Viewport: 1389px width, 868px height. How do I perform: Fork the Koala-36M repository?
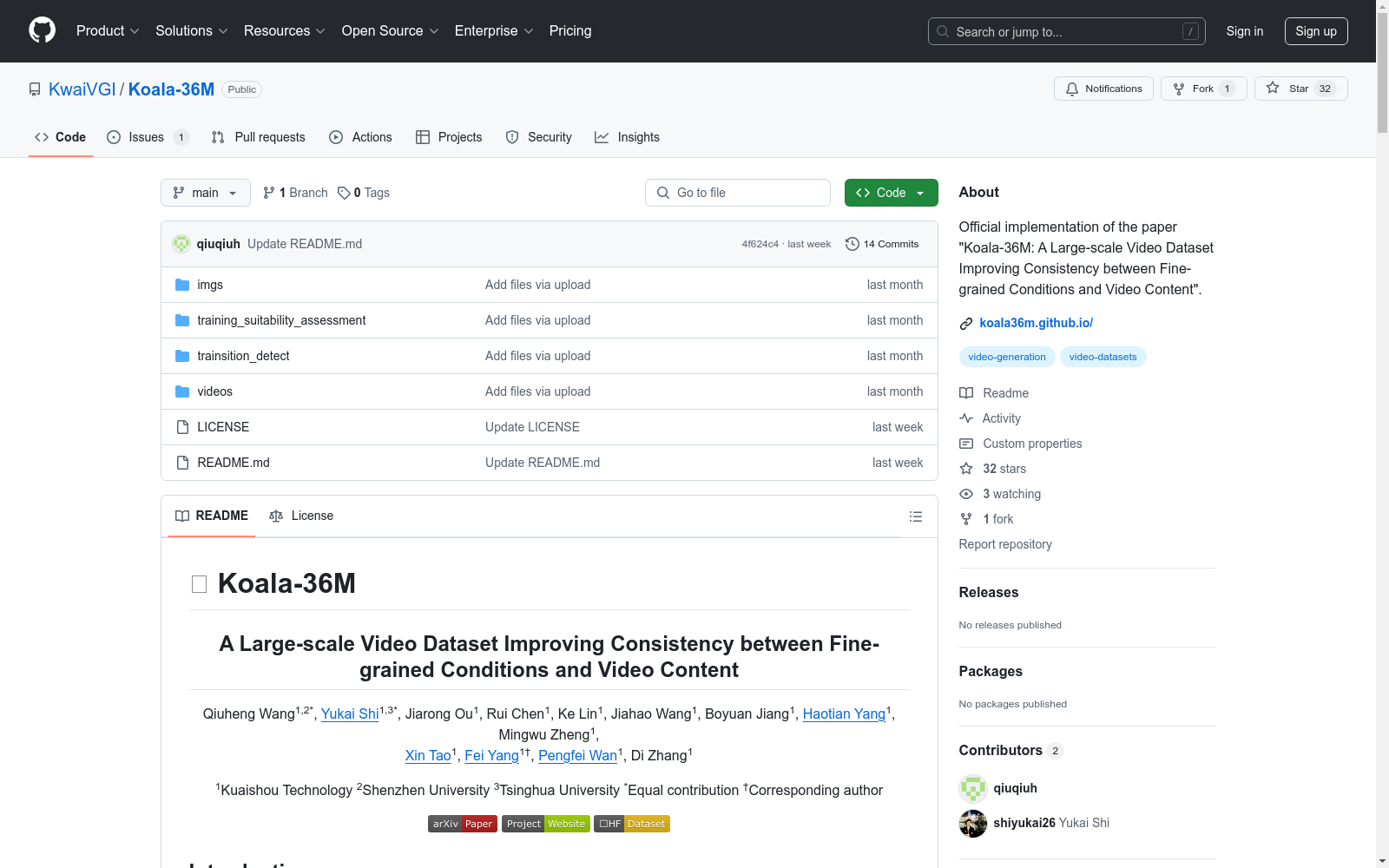(x=1203, y=89)
